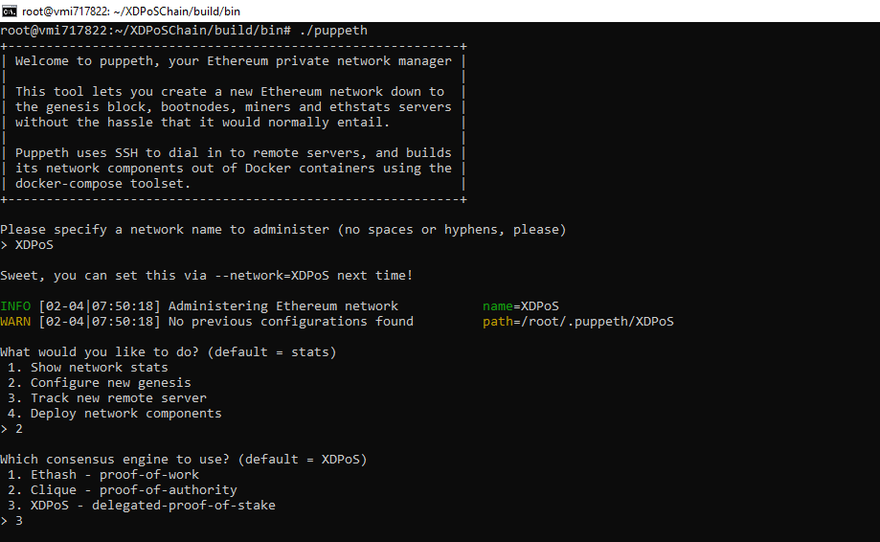Click the yellow WARN log label
The image size is (880, 542).
(x=15, y=321)
